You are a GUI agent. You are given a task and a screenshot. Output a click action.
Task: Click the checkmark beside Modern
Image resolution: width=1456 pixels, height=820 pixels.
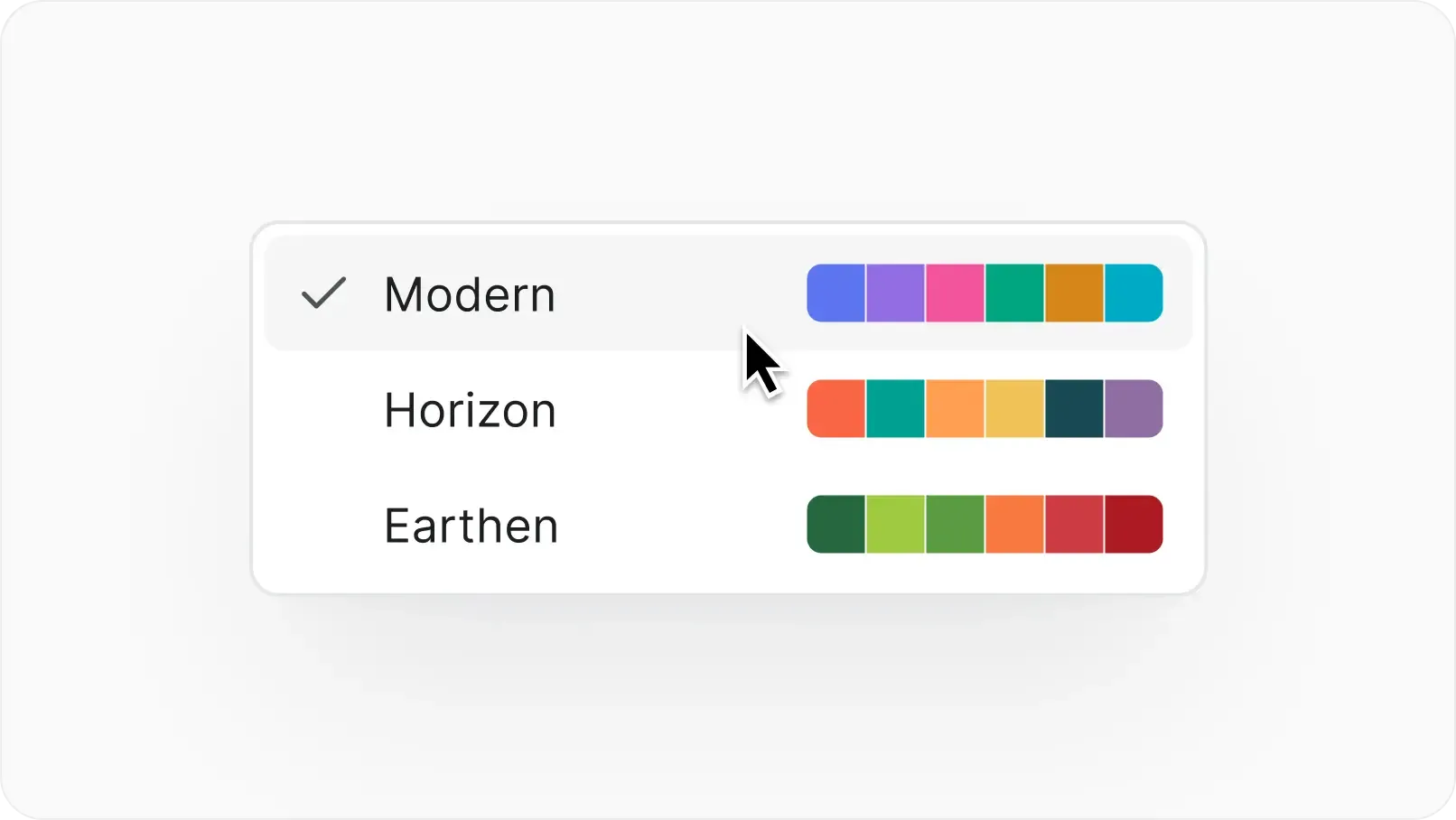(x=322, y=293)
